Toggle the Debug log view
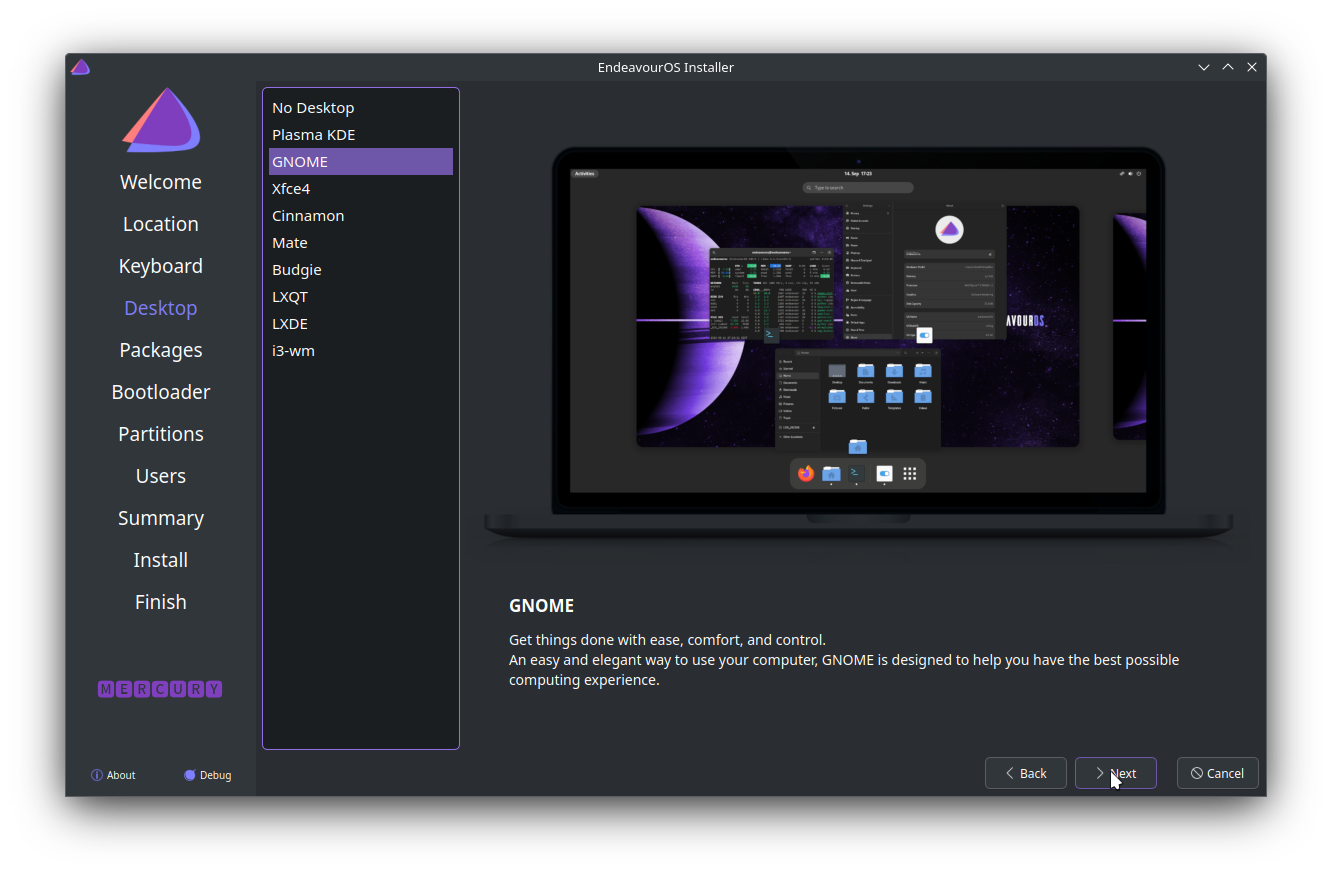The height and width of the screenshot is (874, 1332). click(208, 775)
